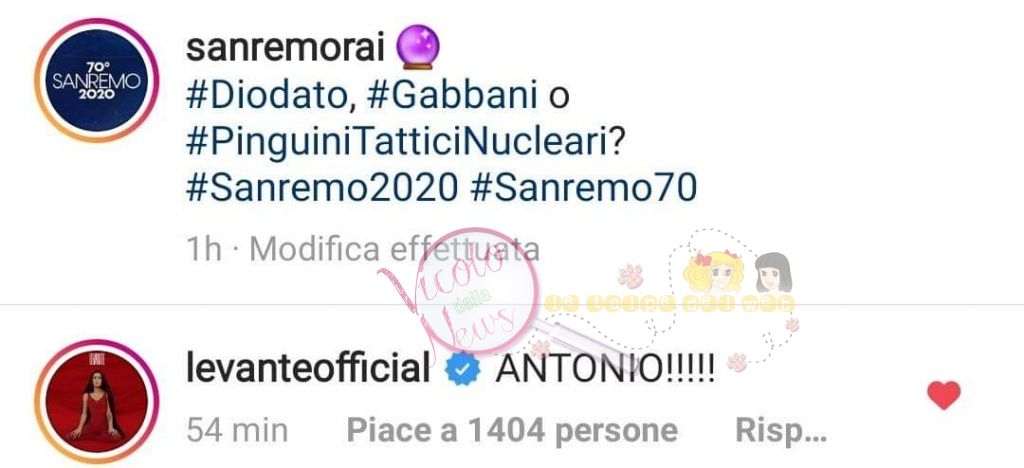This screenshot has height=468, width=1024.
Task: Click the Modifica effettuata label
Action: (x=394, y=249)
